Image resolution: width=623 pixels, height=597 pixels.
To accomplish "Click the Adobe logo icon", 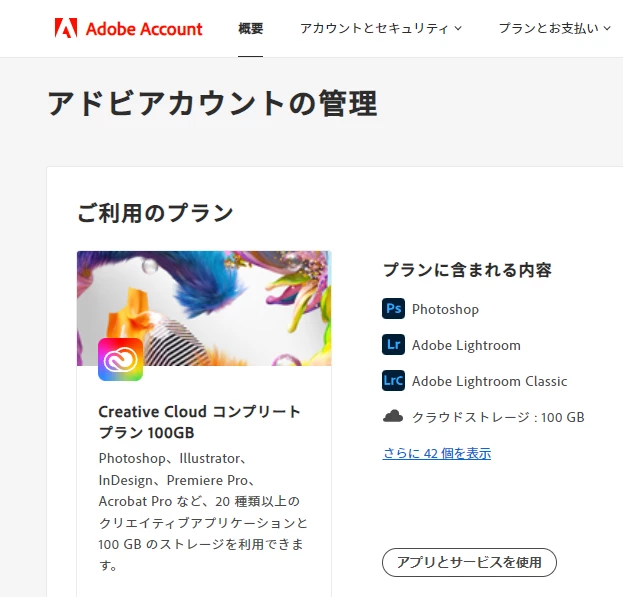I will 66,28.
